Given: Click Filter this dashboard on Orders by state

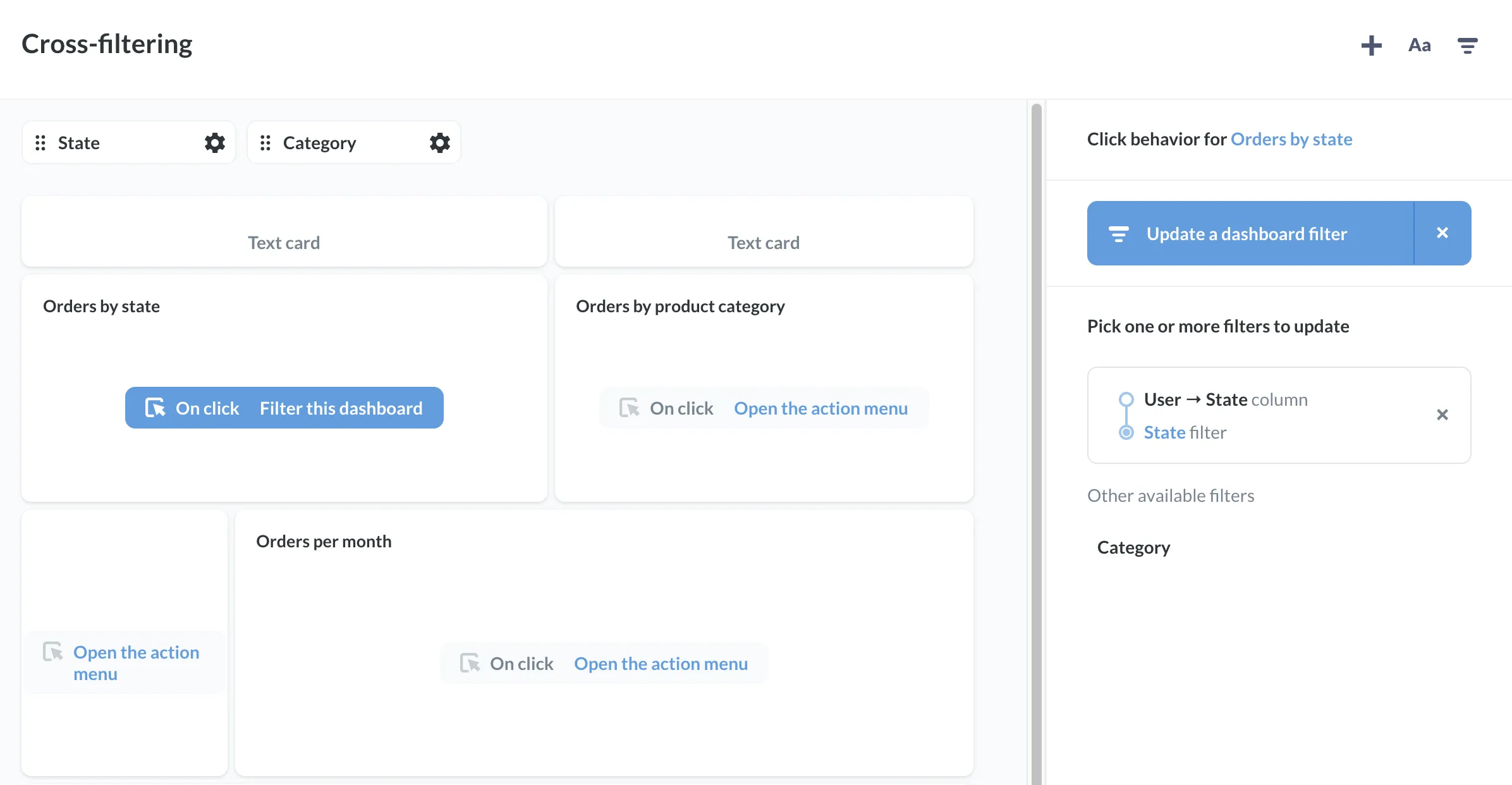Looking at the screenshot, I should click(x=341, y=408).
